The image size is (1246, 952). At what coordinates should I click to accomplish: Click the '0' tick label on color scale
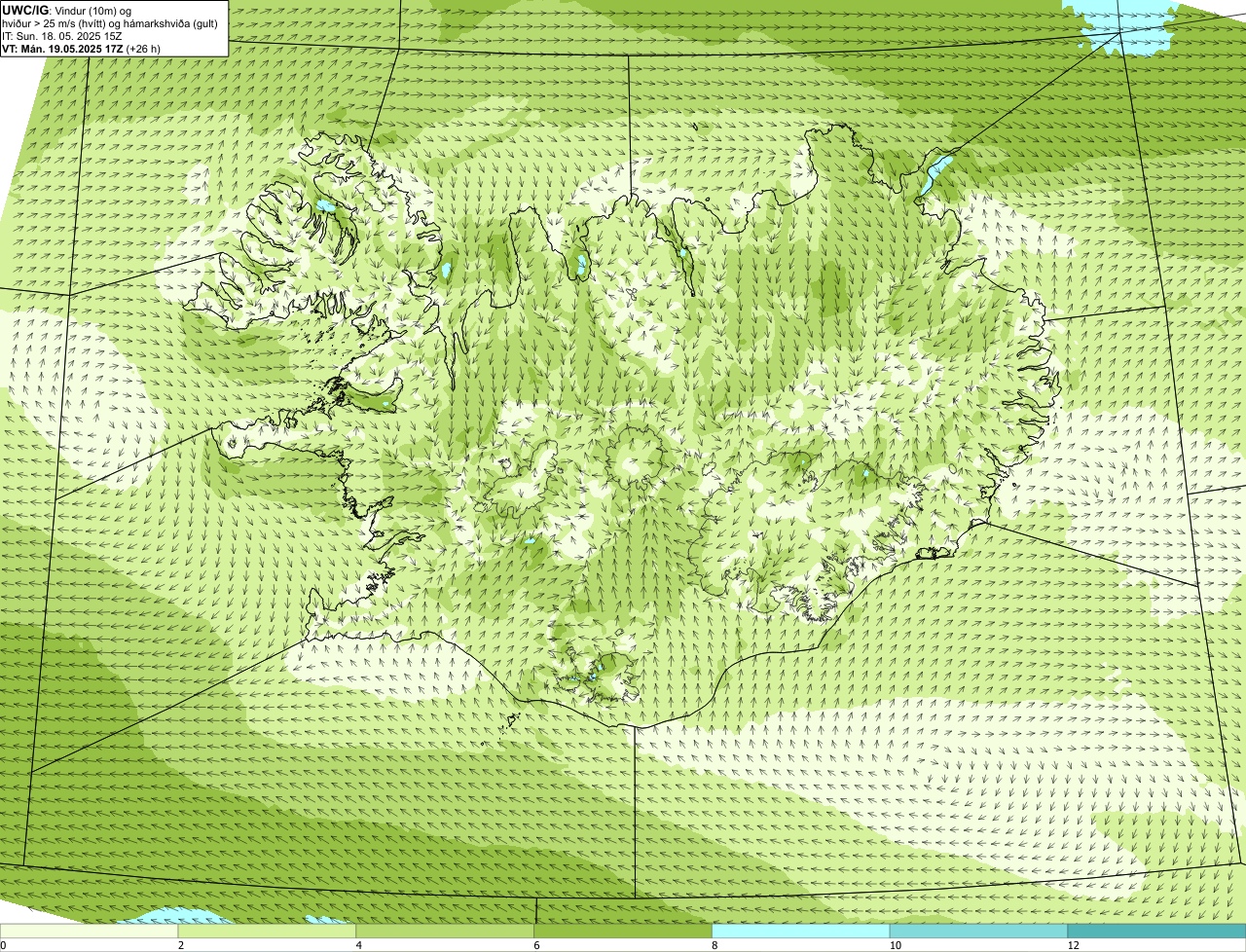(x=3, y=945)
